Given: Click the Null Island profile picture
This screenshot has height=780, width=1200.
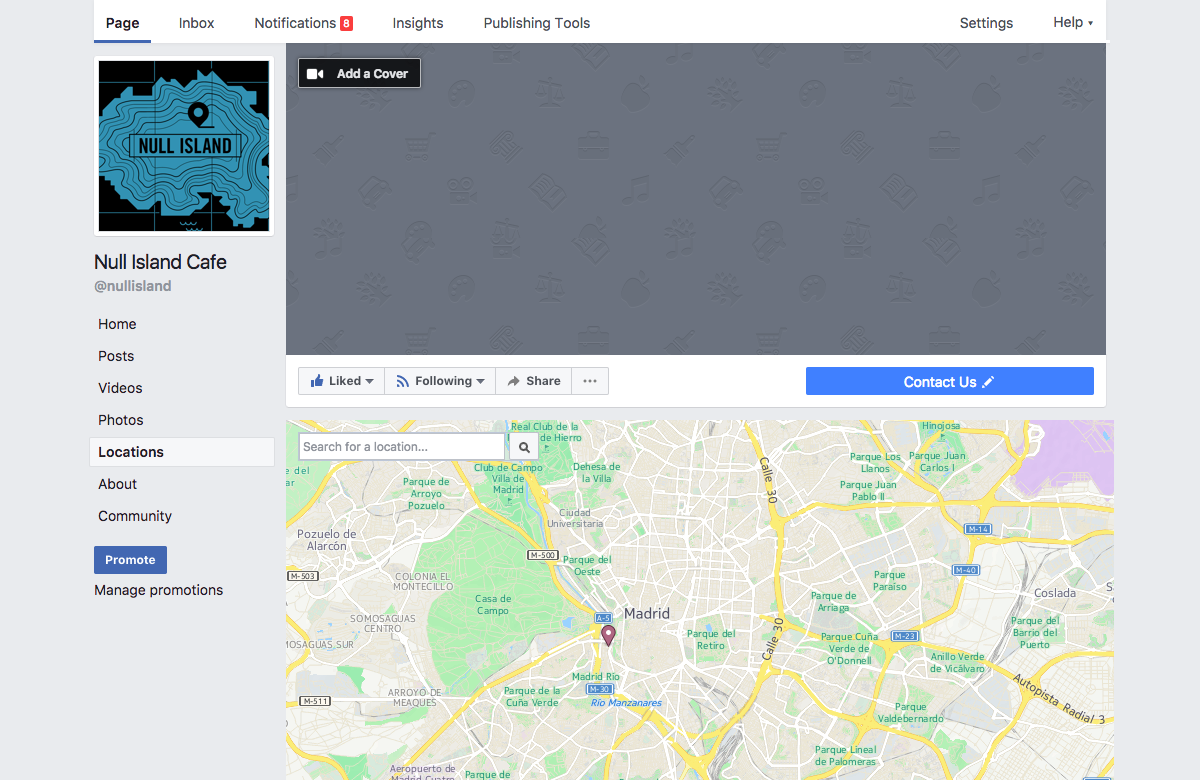Looking at the screenshot, I should coord(184,146).
